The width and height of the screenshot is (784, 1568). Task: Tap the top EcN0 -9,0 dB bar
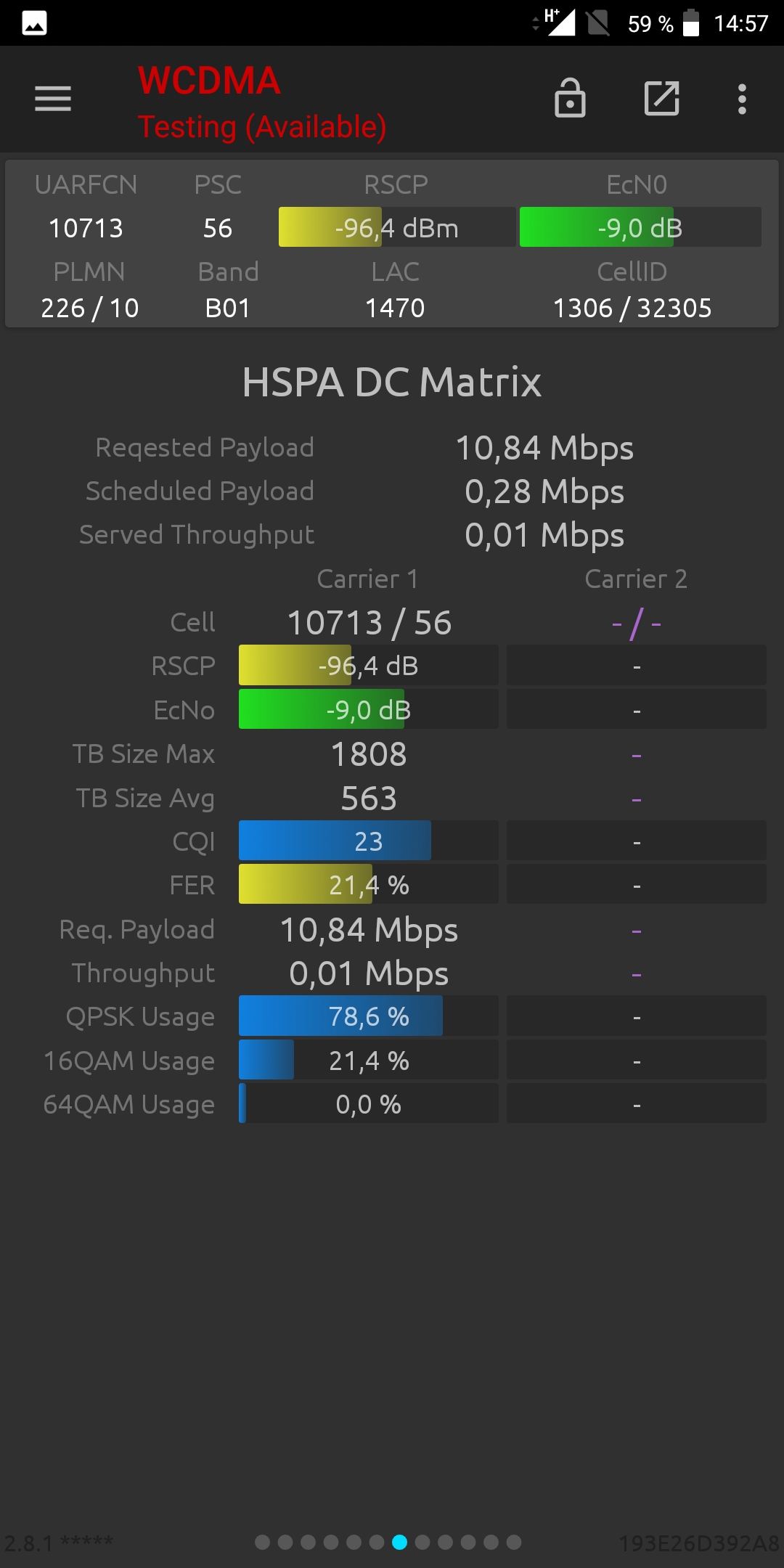click(x=640, y=227)
